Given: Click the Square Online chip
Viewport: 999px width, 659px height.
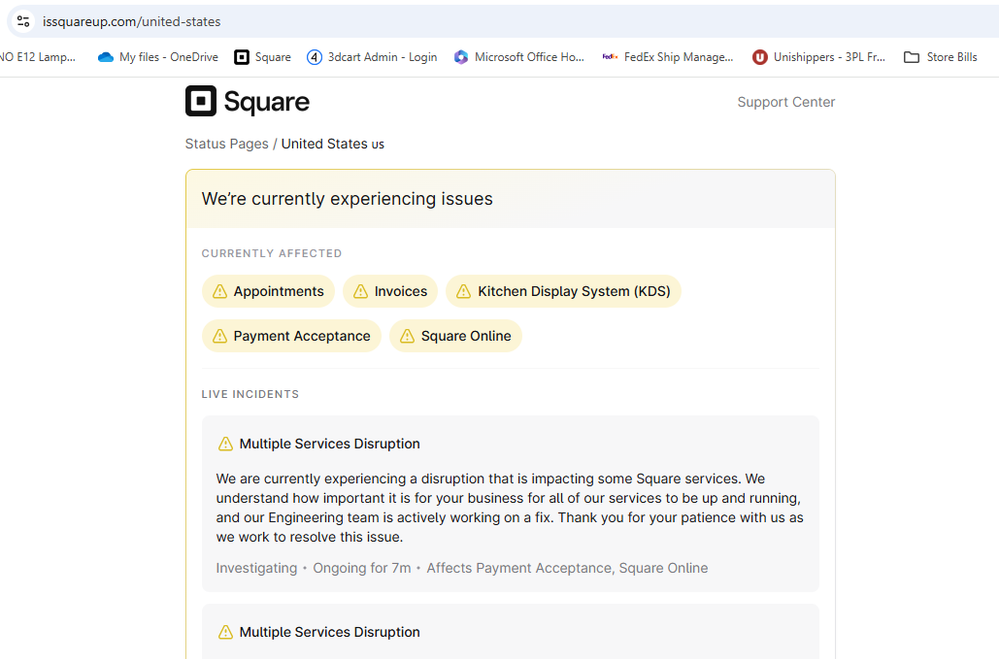Looking at the screenshot, I should 455,336.
